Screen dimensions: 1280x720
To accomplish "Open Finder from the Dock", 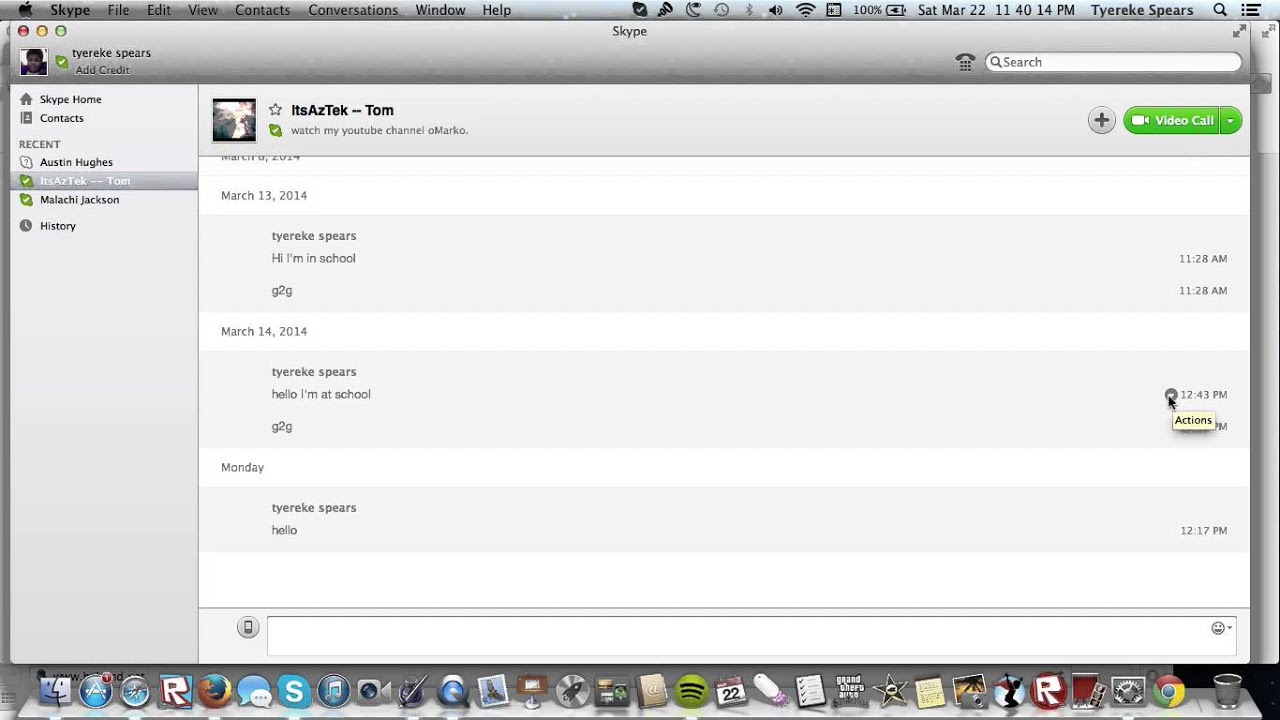I will [x=56, y=690].
